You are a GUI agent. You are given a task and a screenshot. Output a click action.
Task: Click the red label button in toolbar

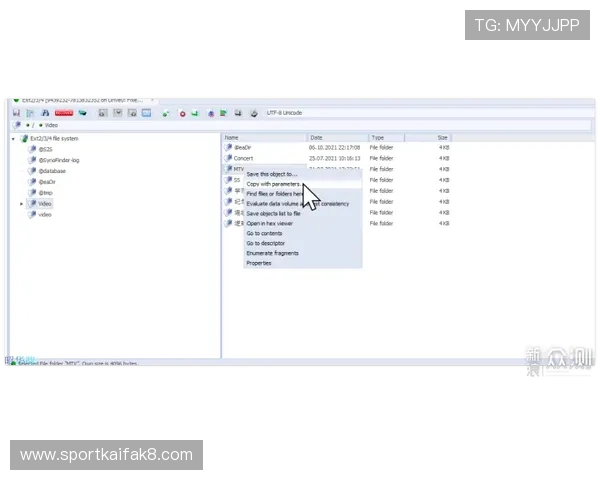coord(64,113)
